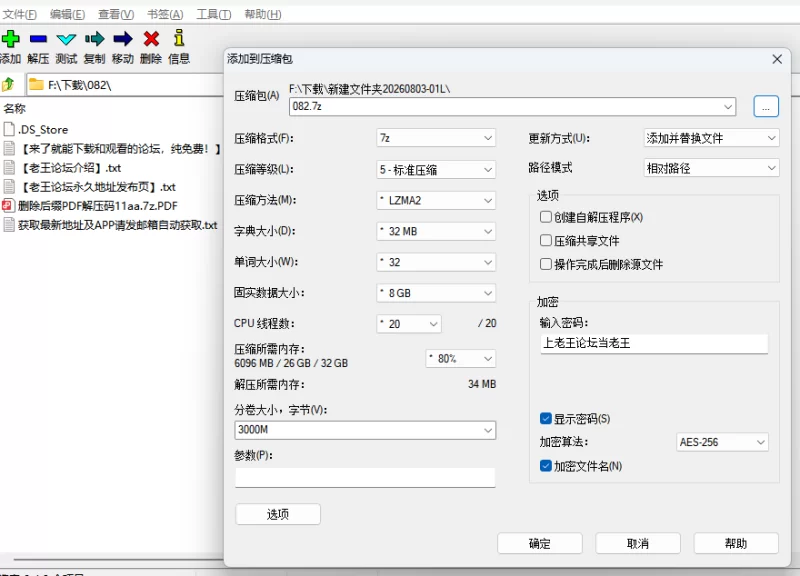Open the 压缩格式 7z dropdown
Viewport: 800px width, 576px height.
tap(436, 138)
